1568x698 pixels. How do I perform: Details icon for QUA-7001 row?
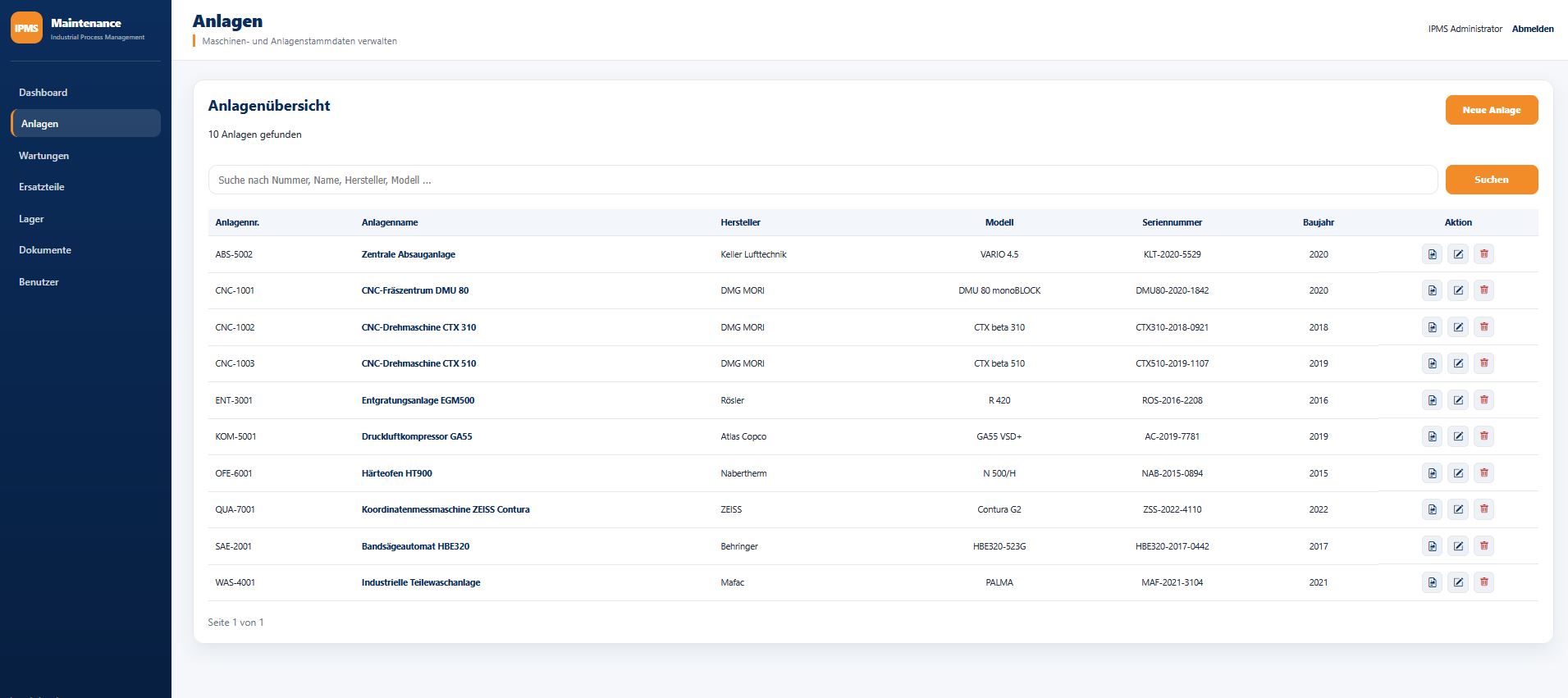coord(1432,509)
